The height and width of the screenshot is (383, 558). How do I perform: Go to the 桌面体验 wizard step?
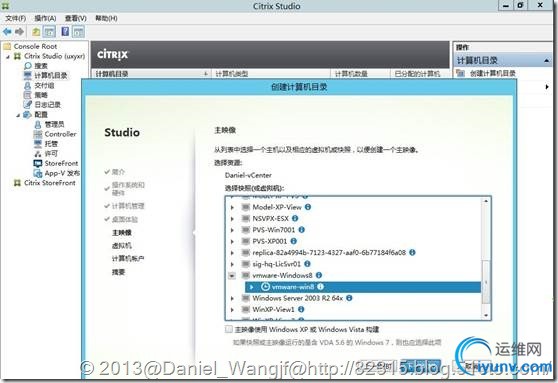pos(125,219)
